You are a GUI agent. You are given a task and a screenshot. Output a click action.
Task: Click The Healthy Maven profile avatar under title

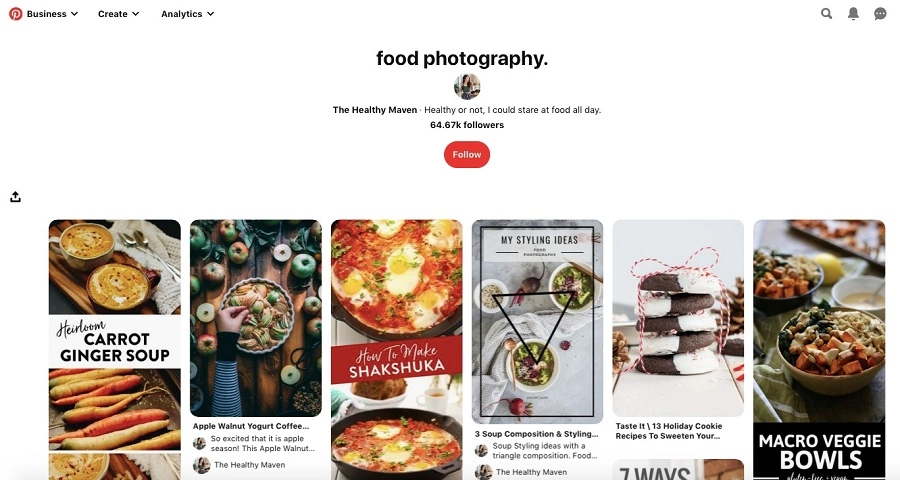(x=467, y=87)
